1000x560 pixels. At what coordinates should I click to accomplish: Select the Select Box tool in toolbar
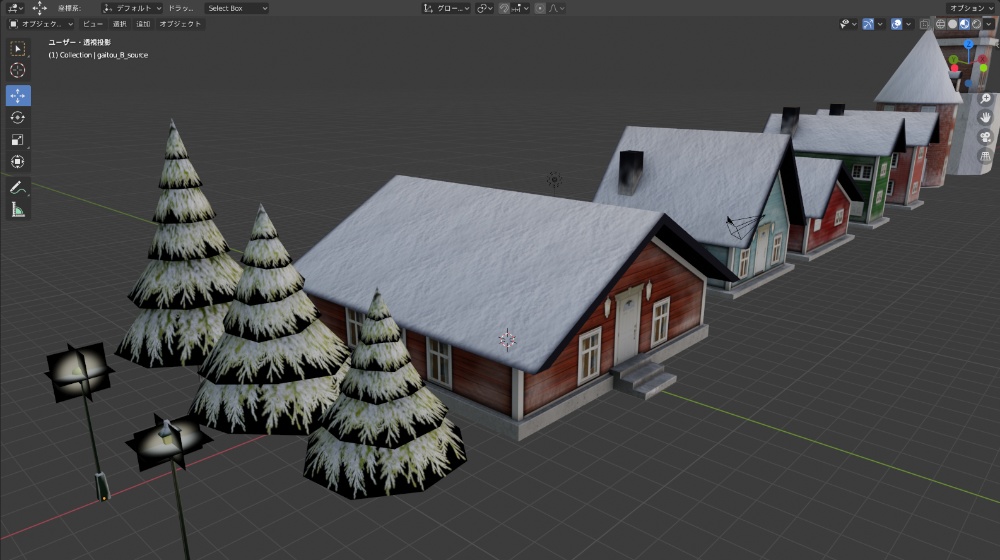pos(18,48)
